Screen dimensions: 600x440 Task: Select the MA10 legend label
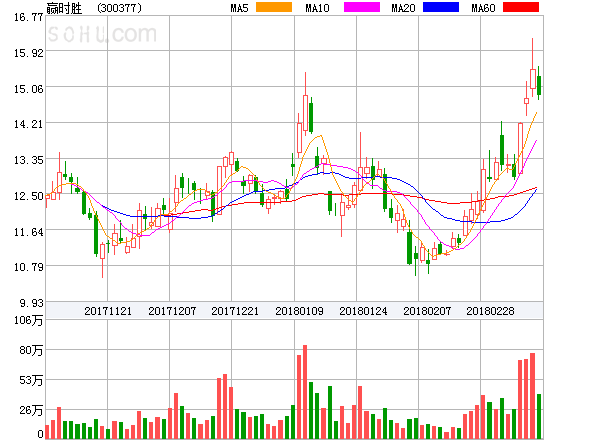[x=317, y=8]
